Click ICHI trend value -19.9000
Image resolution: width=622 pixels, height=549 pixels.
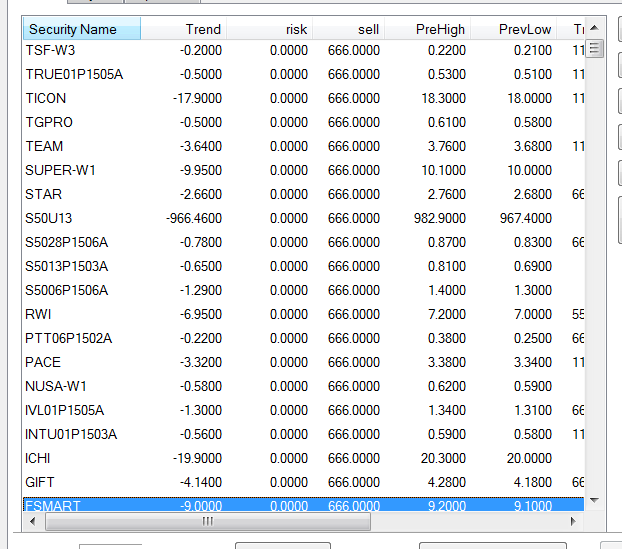coord(197,458)
